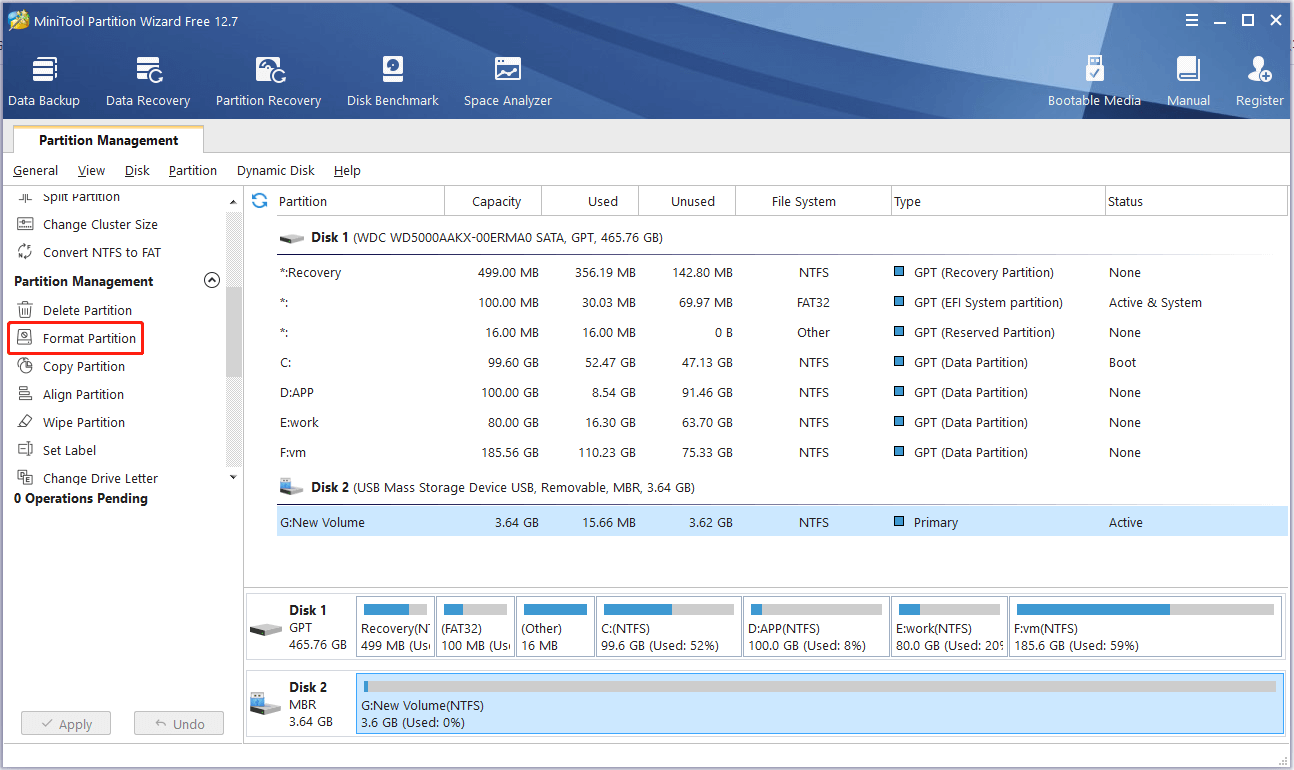Open the Manual

1188,82
